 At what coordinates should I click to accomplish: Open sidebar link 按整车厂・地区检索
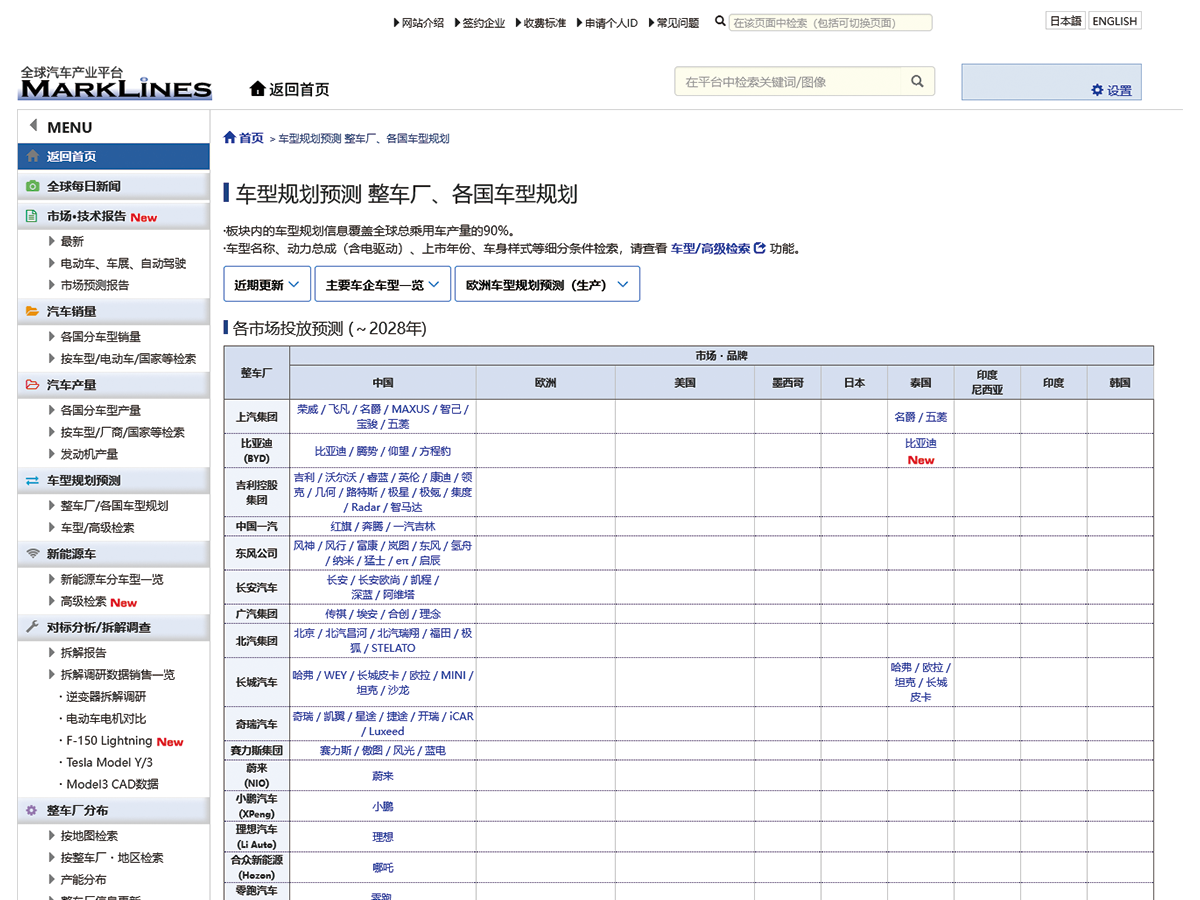pos(111,858)
